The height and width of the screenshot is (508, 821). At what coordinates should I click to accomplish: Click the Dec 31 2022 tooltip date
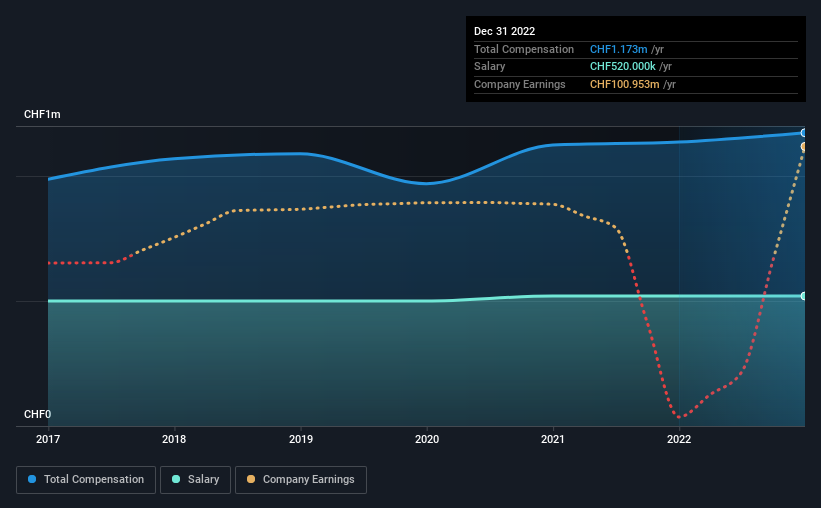[x=504, y=31]
